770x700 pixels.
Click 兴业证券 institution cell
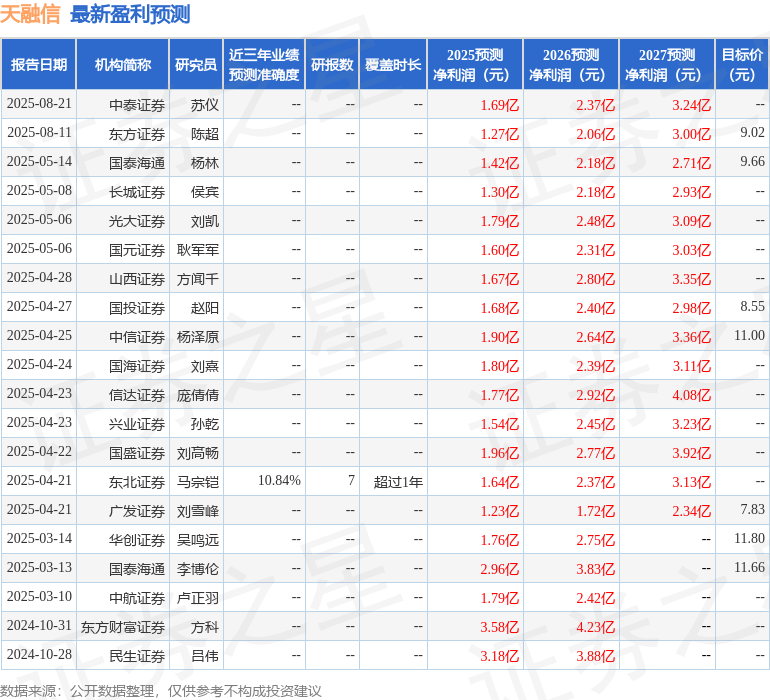point(137,424)
